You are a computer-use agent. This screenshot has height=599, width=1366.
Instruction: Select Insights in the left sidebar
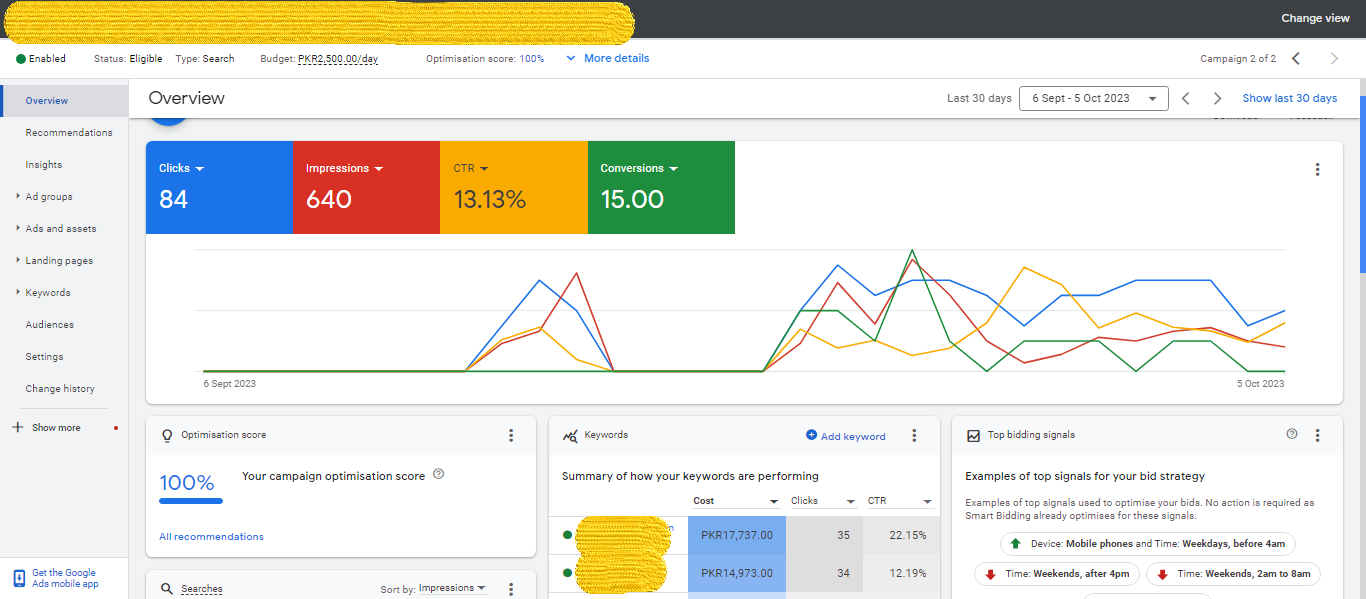[44, 165]
